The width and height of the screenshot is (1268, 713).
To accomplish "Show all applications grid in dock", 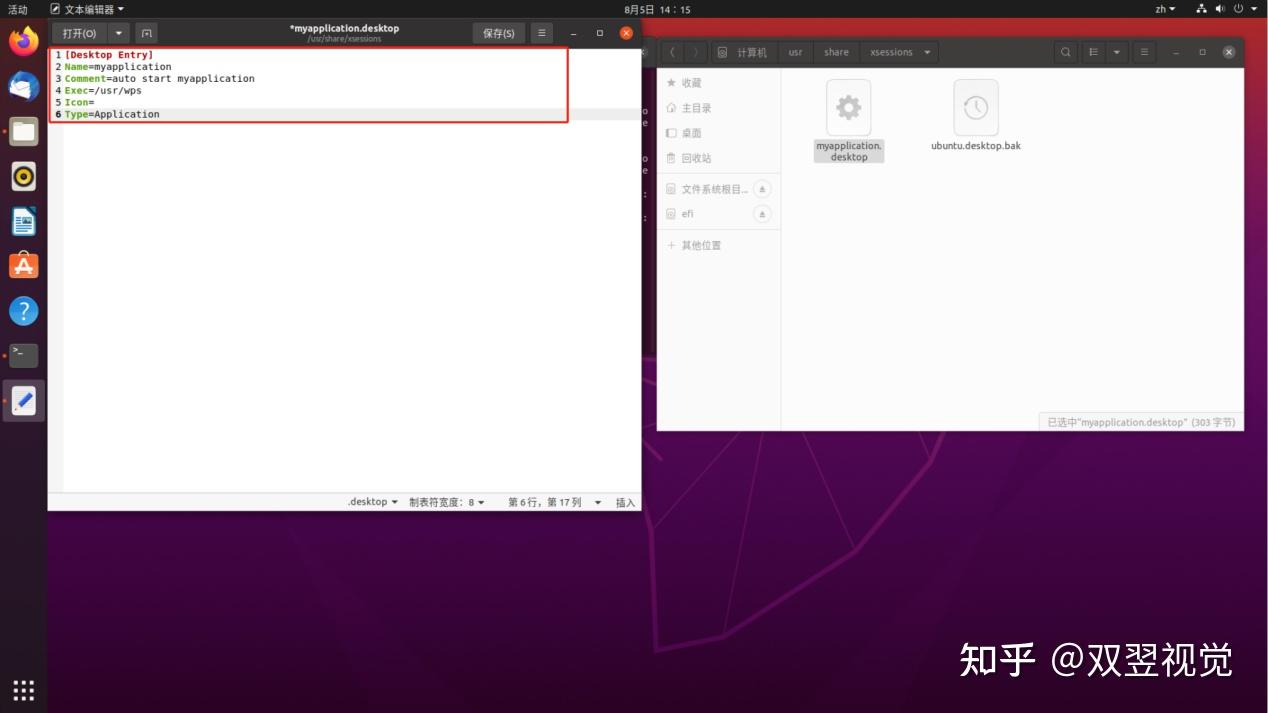I will tap(23, 690).
